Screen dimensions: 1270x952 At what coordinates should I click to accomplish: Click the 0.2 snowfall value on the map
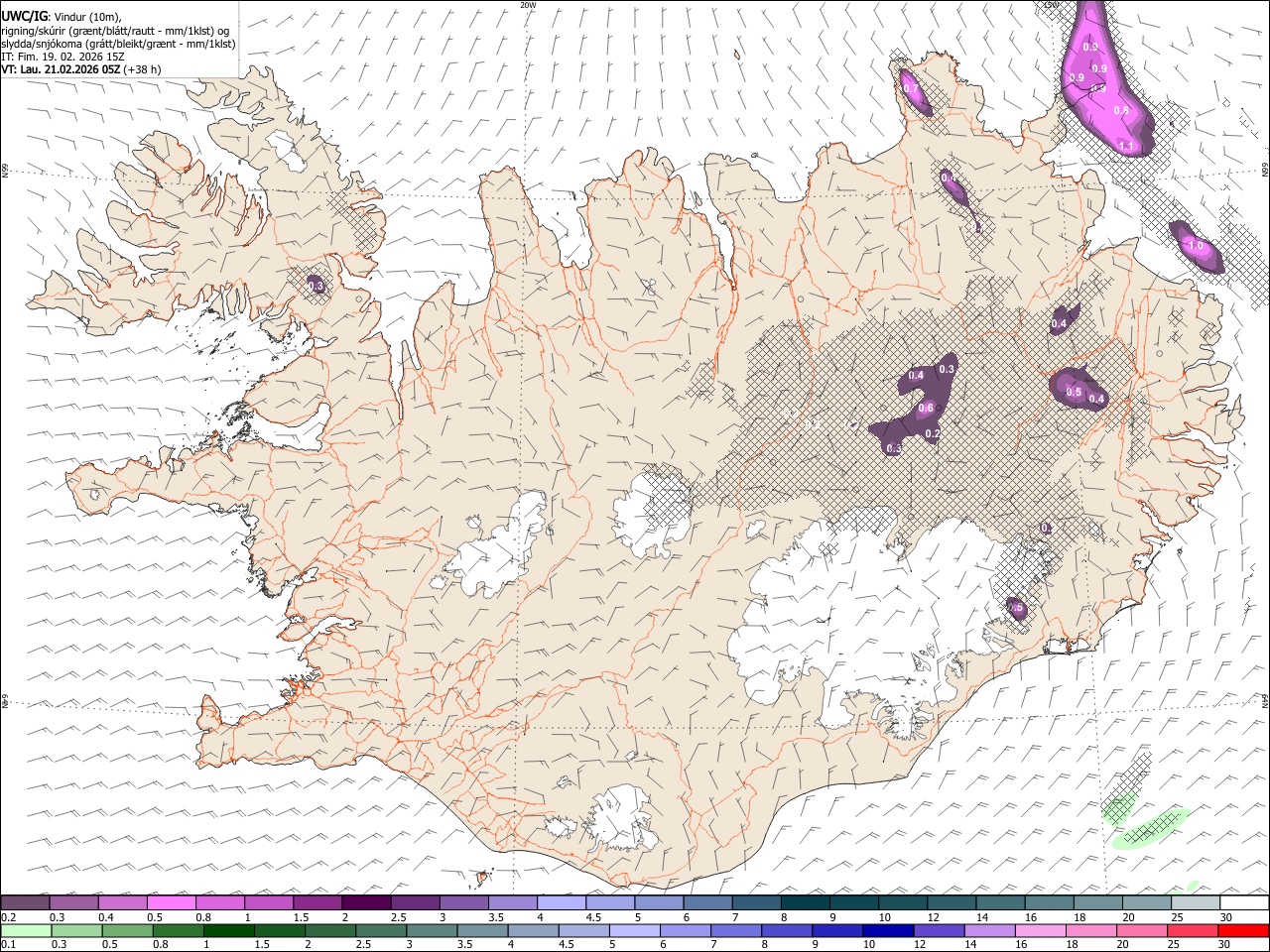(x=932, y=433)
